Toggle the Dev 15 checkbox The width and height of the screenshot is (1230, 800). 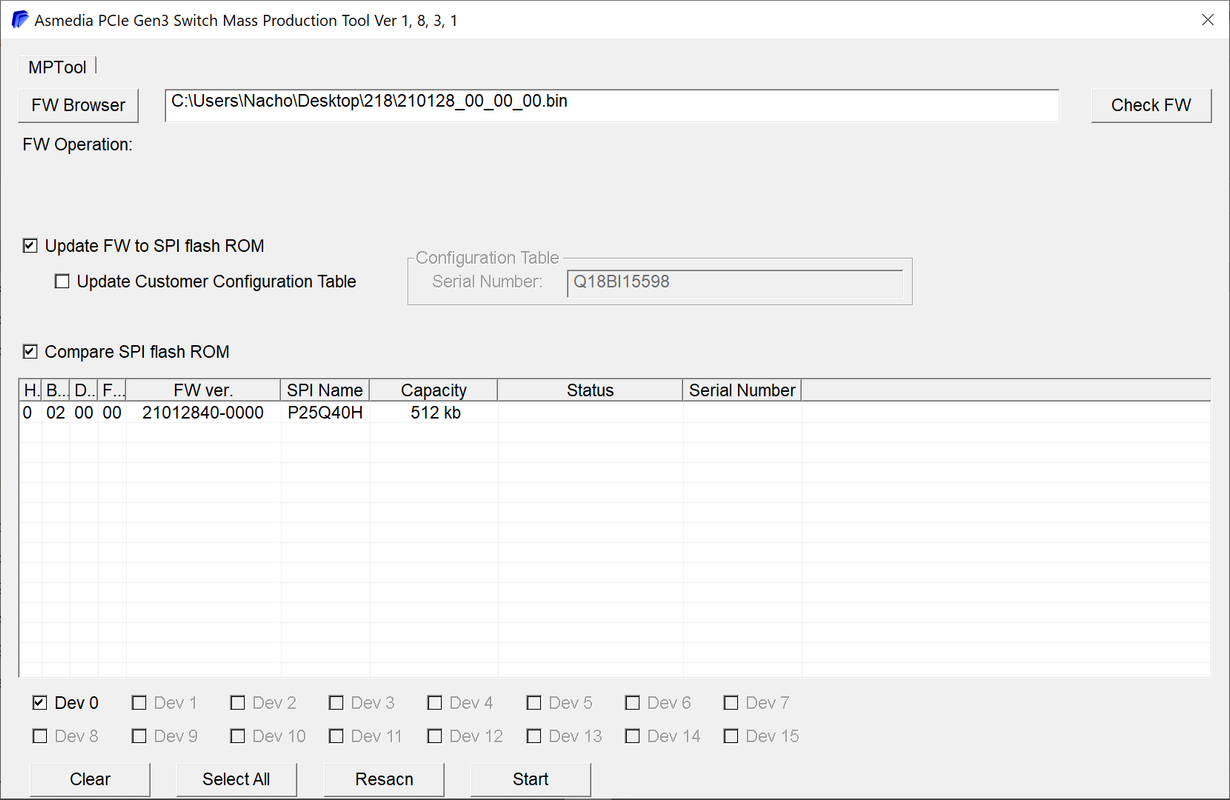coord(731,736)
